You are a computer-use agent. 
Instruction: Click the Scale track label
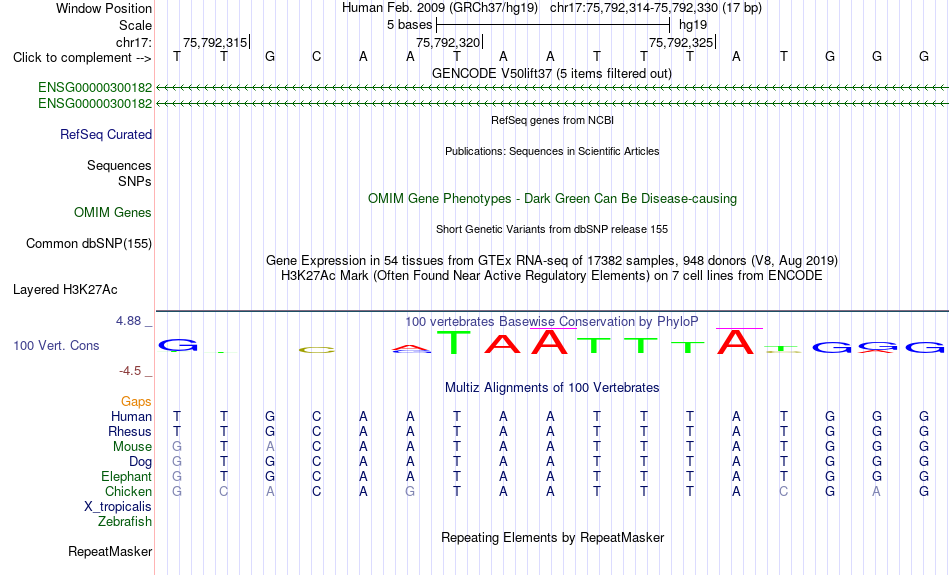[x=135, y=25]
